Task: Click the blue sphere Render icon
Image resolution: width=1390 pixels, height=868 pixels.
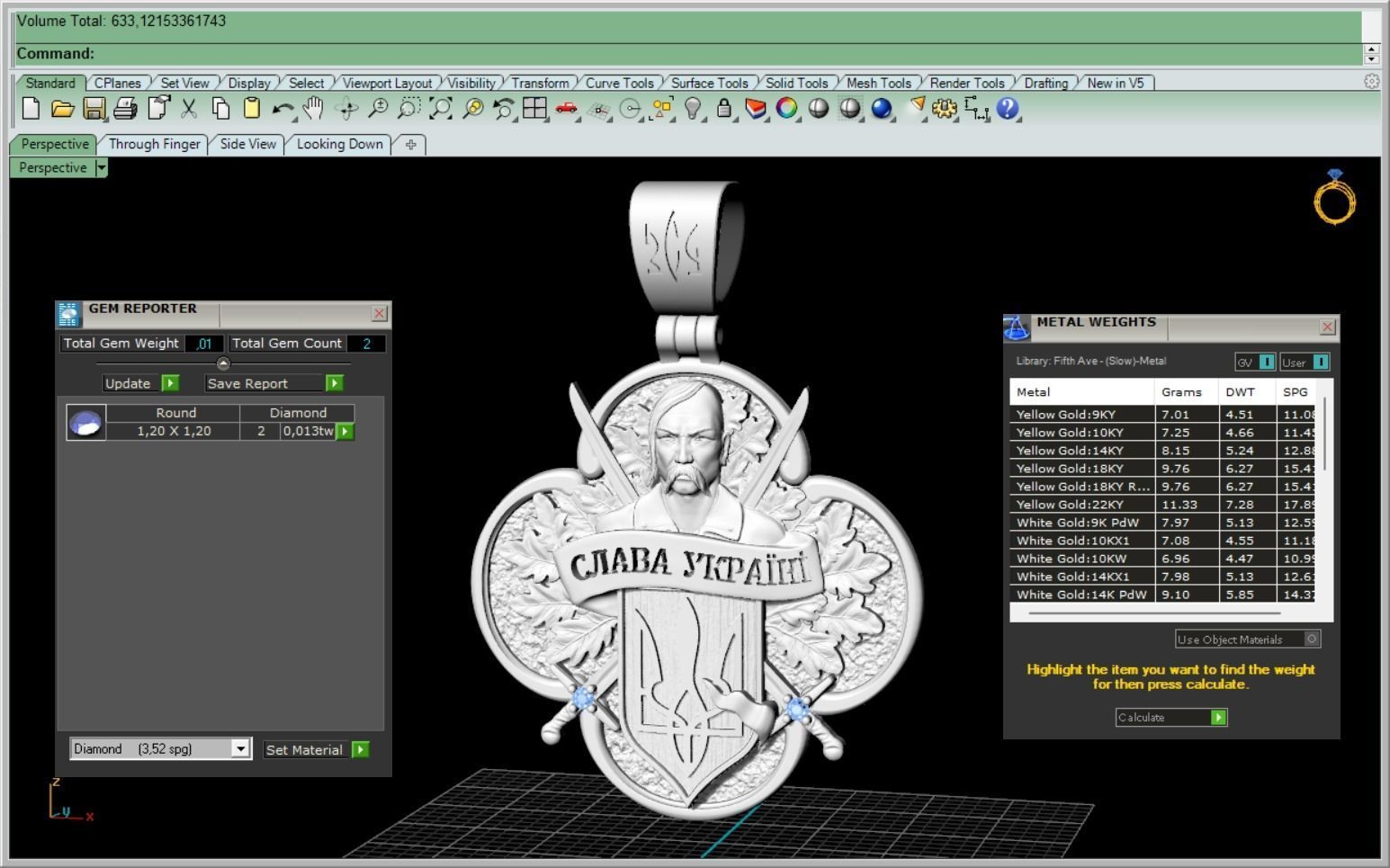Action: [882, 109]
